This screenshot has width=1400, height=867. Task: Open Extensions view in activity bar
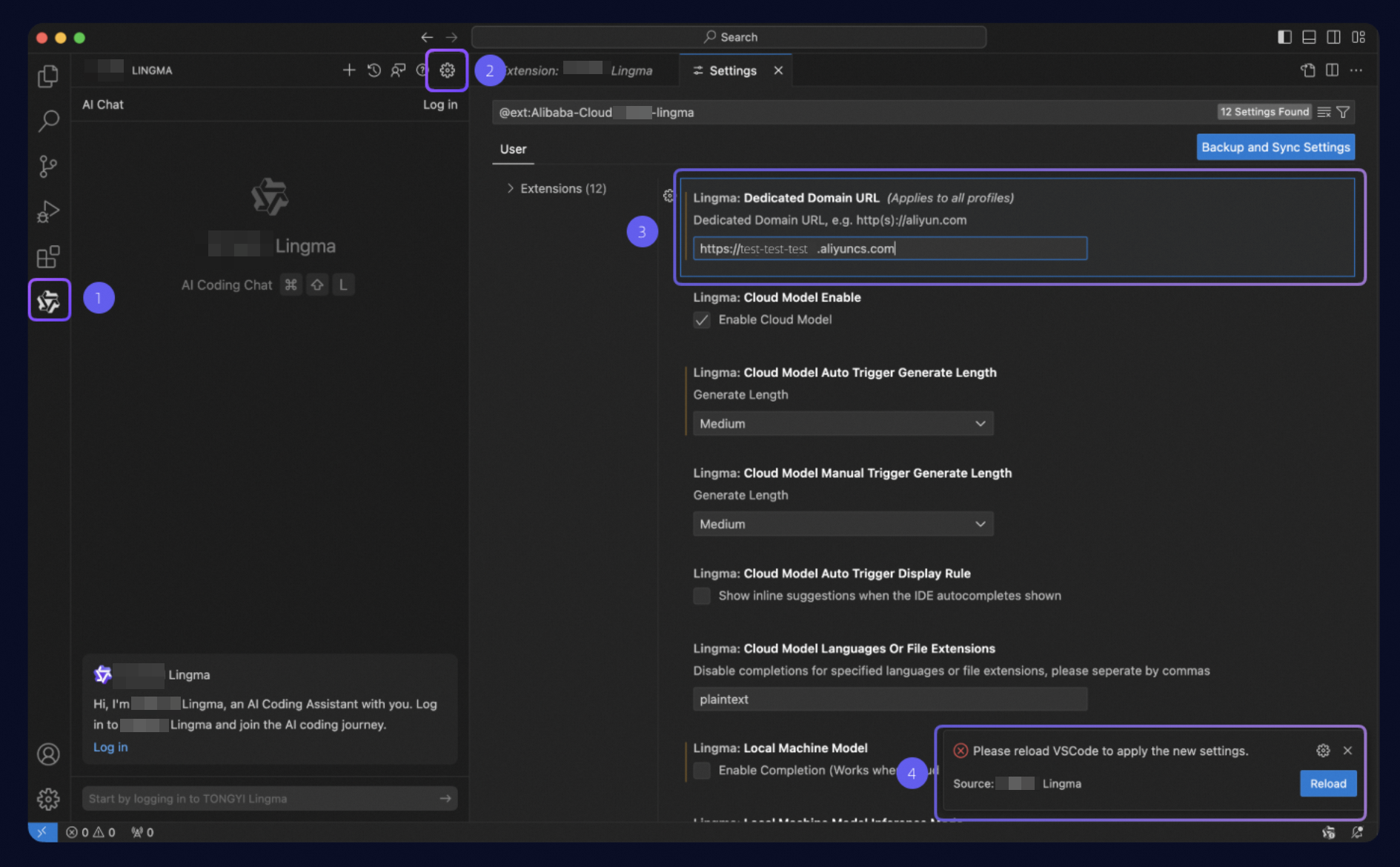(48, 257)
